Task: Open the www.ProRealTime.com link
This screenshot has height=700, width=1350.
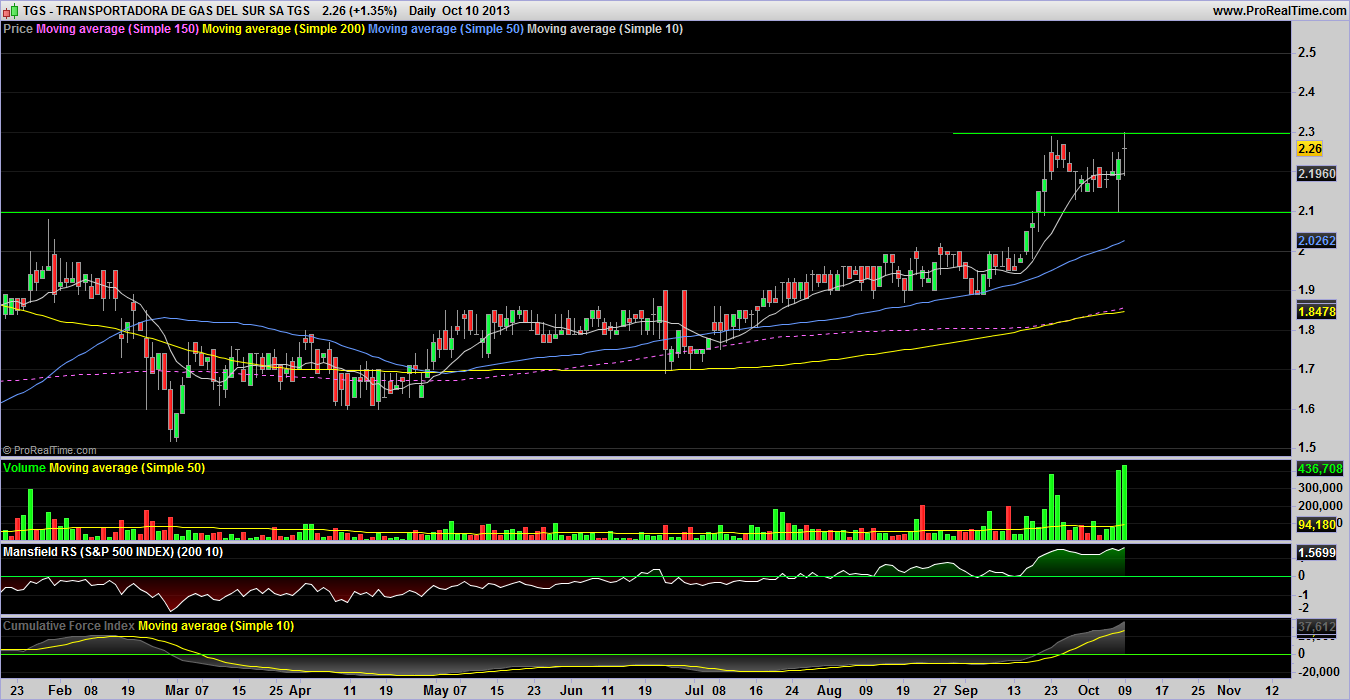Action: pyautogui.click(x=1279, y=10)
